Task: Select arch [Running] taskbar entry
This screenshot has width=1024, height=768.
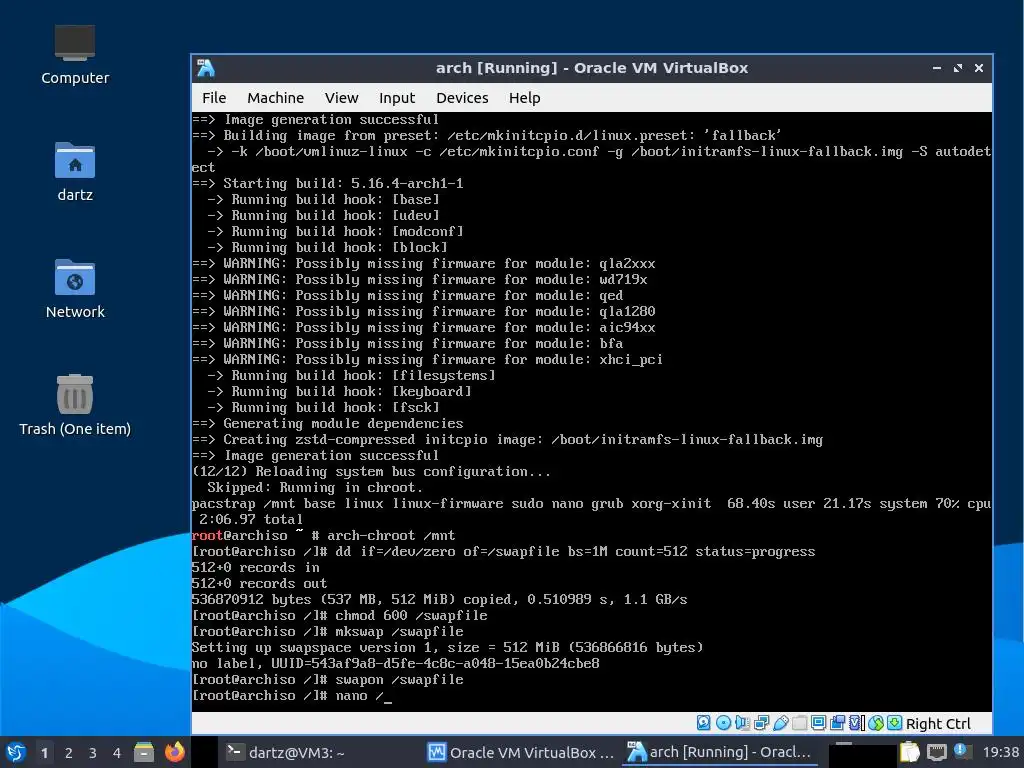Action: 720,752
